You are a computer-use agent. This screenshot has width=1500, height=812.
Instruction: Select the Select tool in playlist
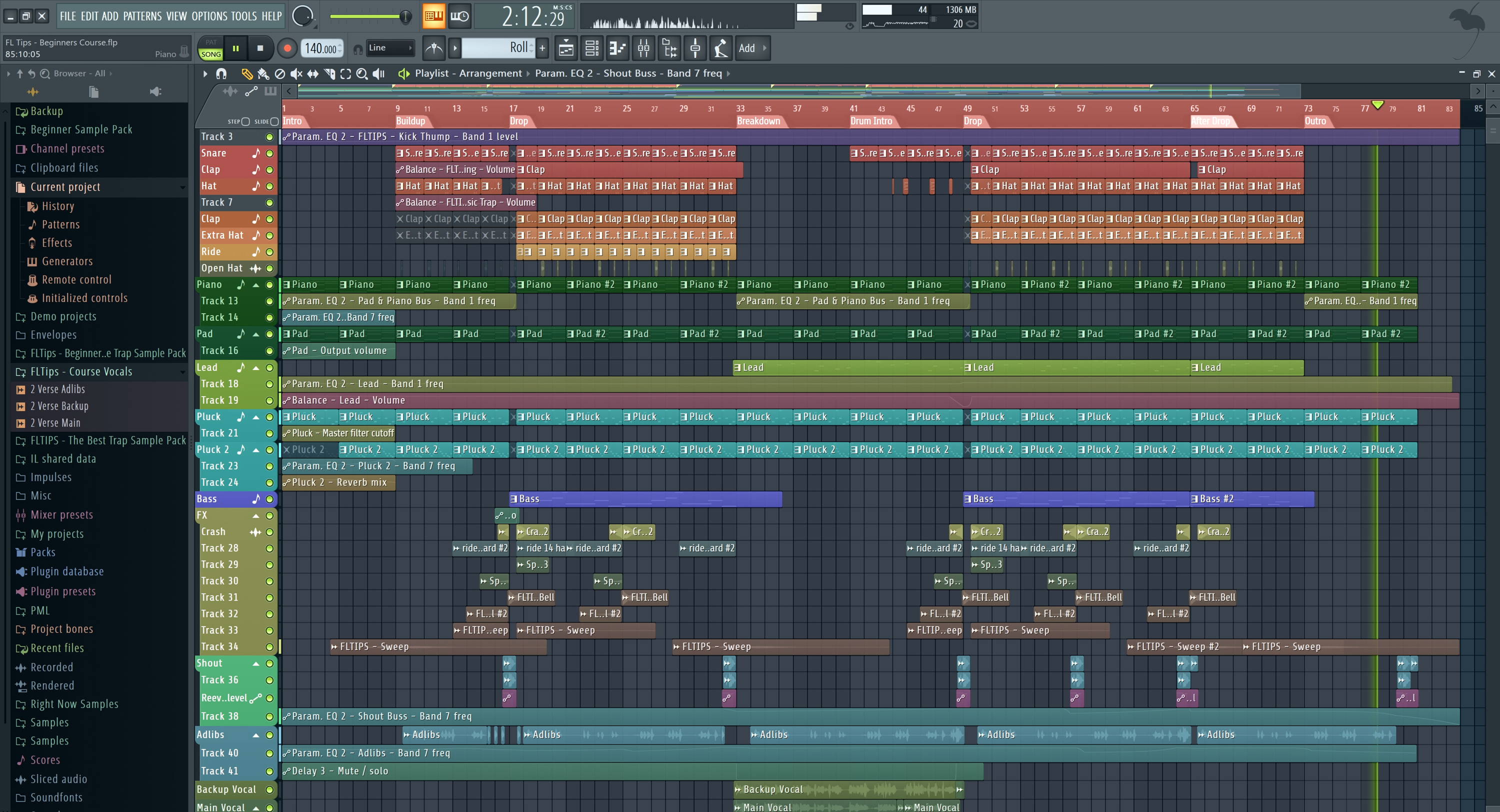(346, 73)
